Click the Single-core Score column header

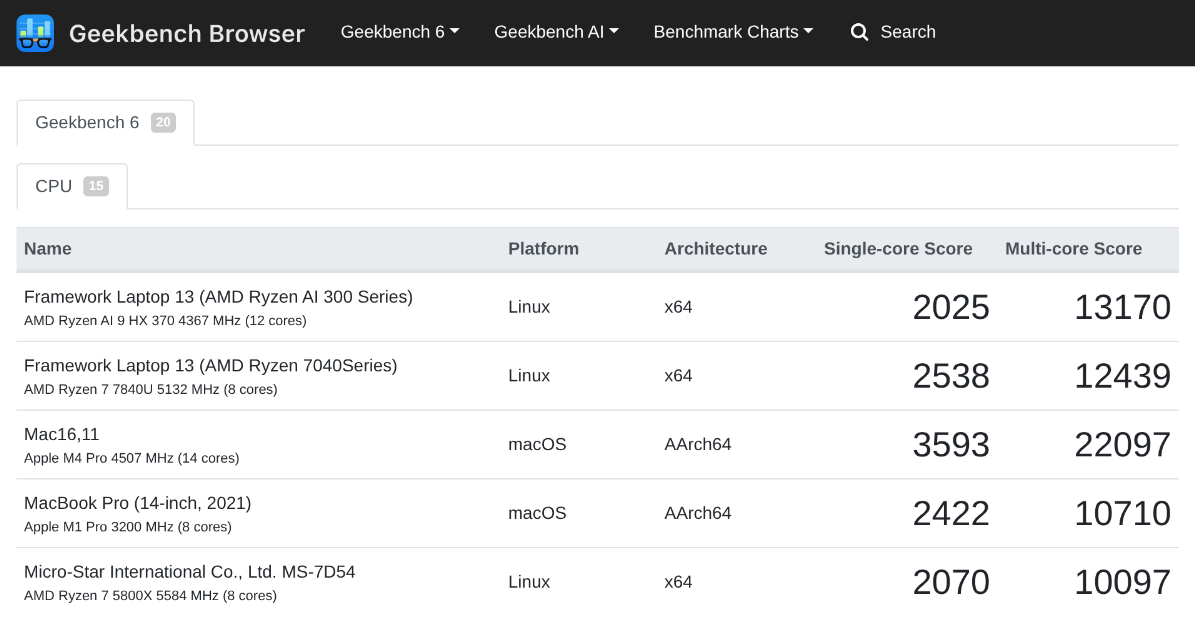[x=898, y=248]
